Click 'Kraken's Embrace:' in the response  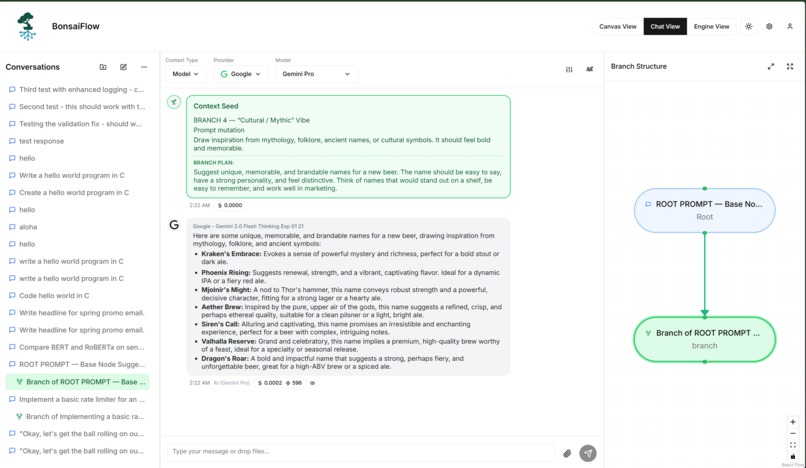click(231, 254)
